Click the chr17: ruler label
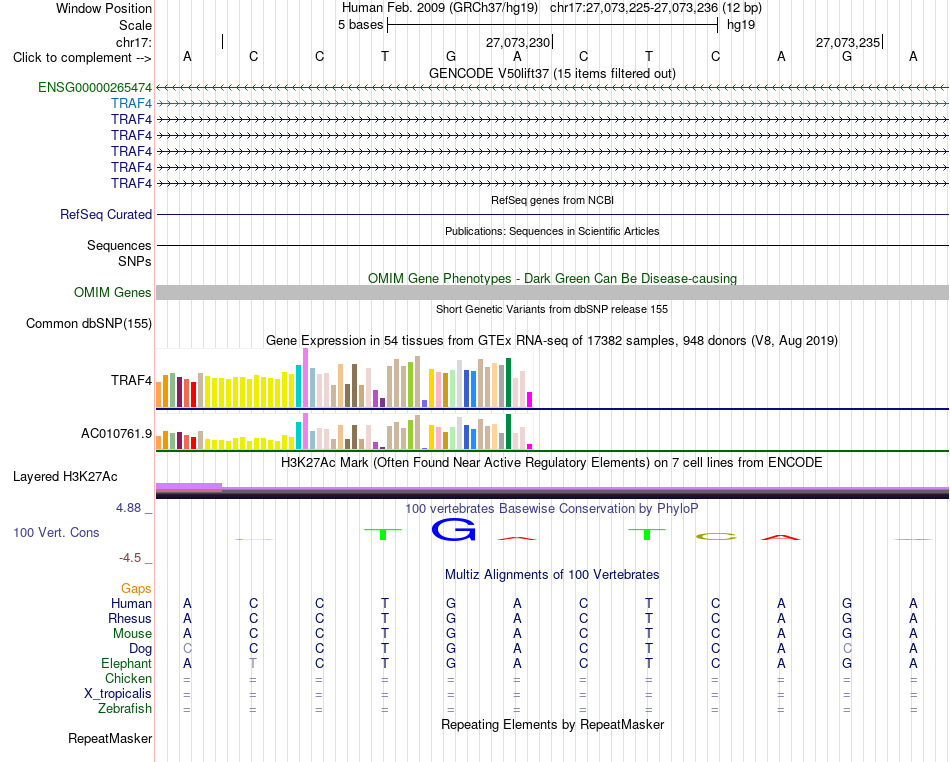 (x=134, y=42)
